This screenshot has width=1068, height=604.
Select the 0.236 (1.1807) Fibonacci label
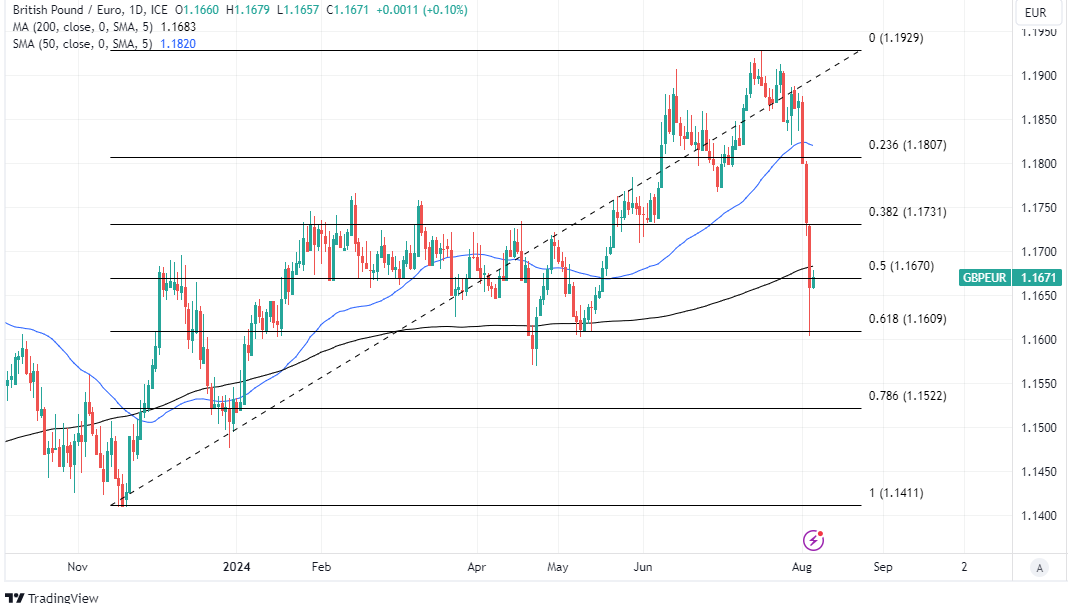pos(906,145)
